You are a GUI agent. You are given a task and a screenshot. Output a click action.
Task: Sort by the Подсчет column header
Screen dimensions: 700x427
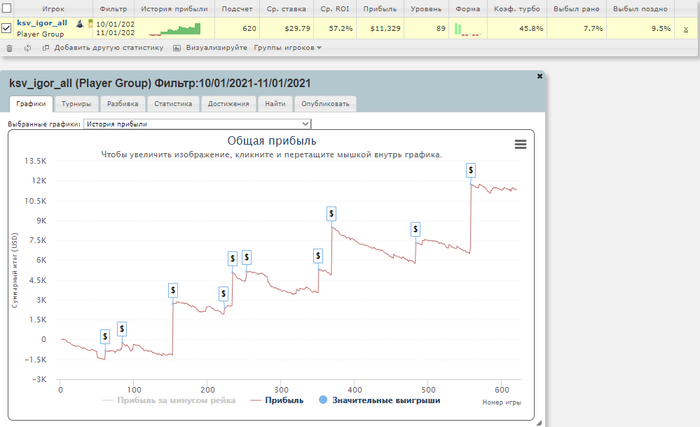[237, 8]
